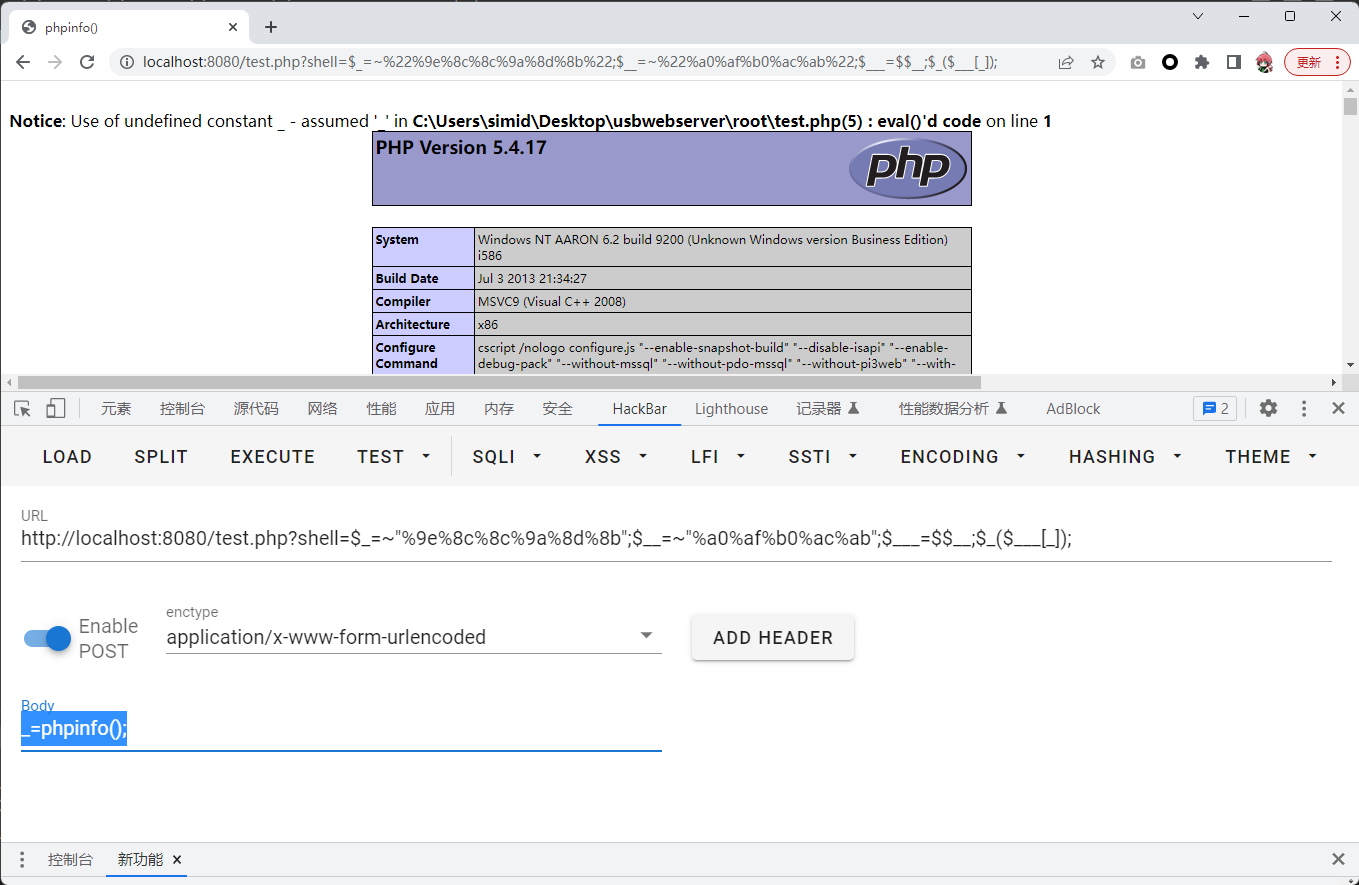This screenshot has height=885, width=1359.
Task: Disable the Enable POST switch
Action: coord(48,638)
